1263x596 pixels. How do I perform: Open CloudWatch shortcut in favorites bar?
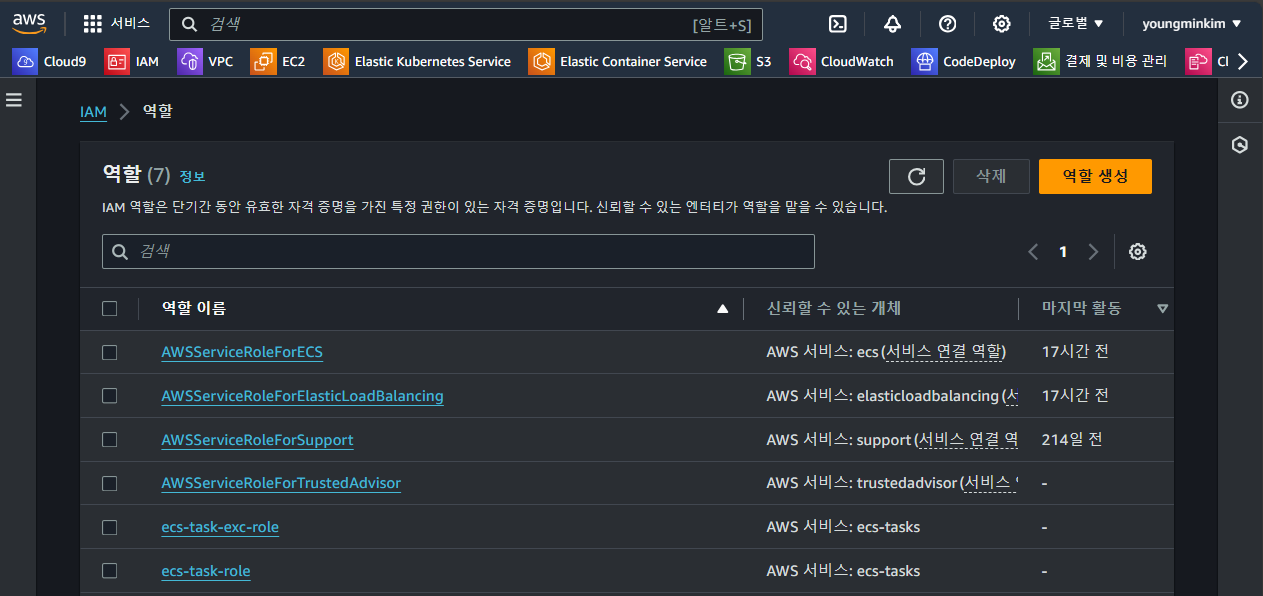pyautogui.click(x=842, y=61)
